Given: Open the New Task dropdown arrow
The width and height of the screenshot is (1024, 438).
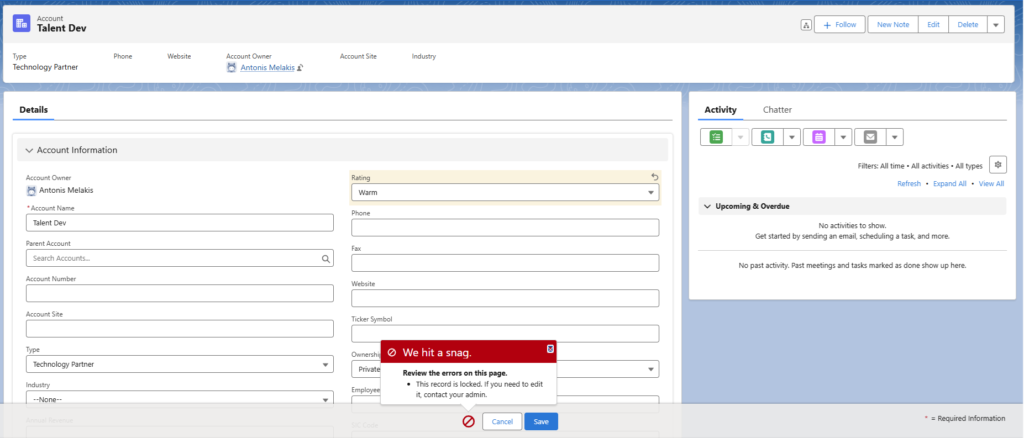Looking at the screenshot, I should (741, 137).
